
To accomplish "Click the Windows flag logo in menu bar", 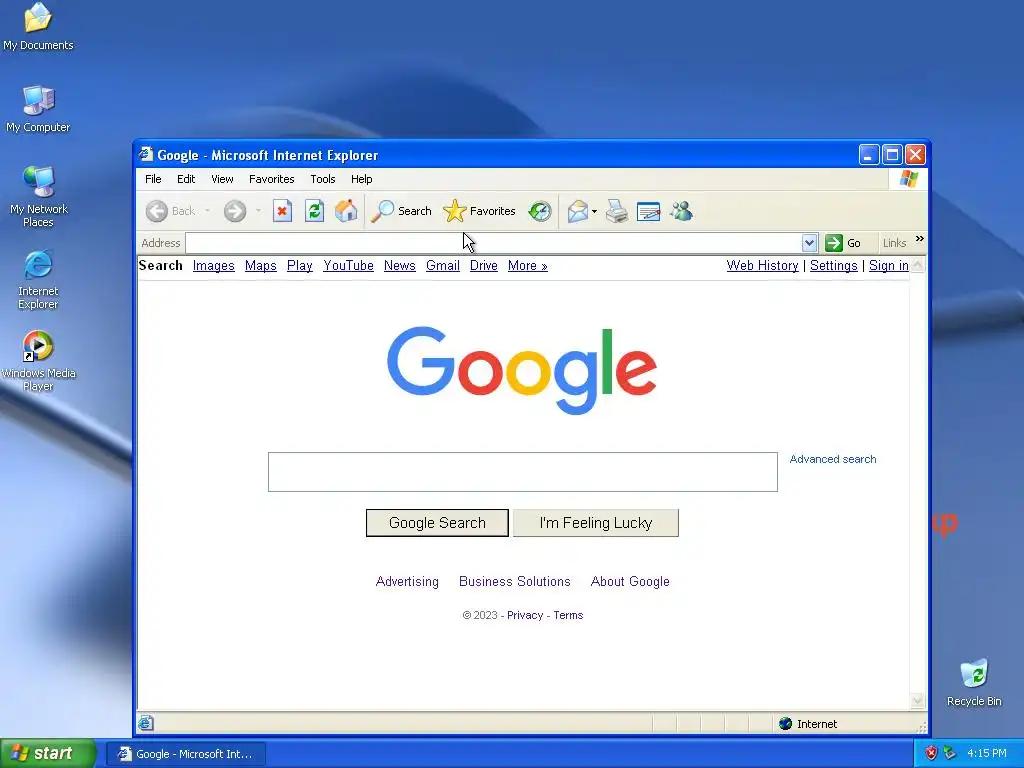I will point(908,178).
